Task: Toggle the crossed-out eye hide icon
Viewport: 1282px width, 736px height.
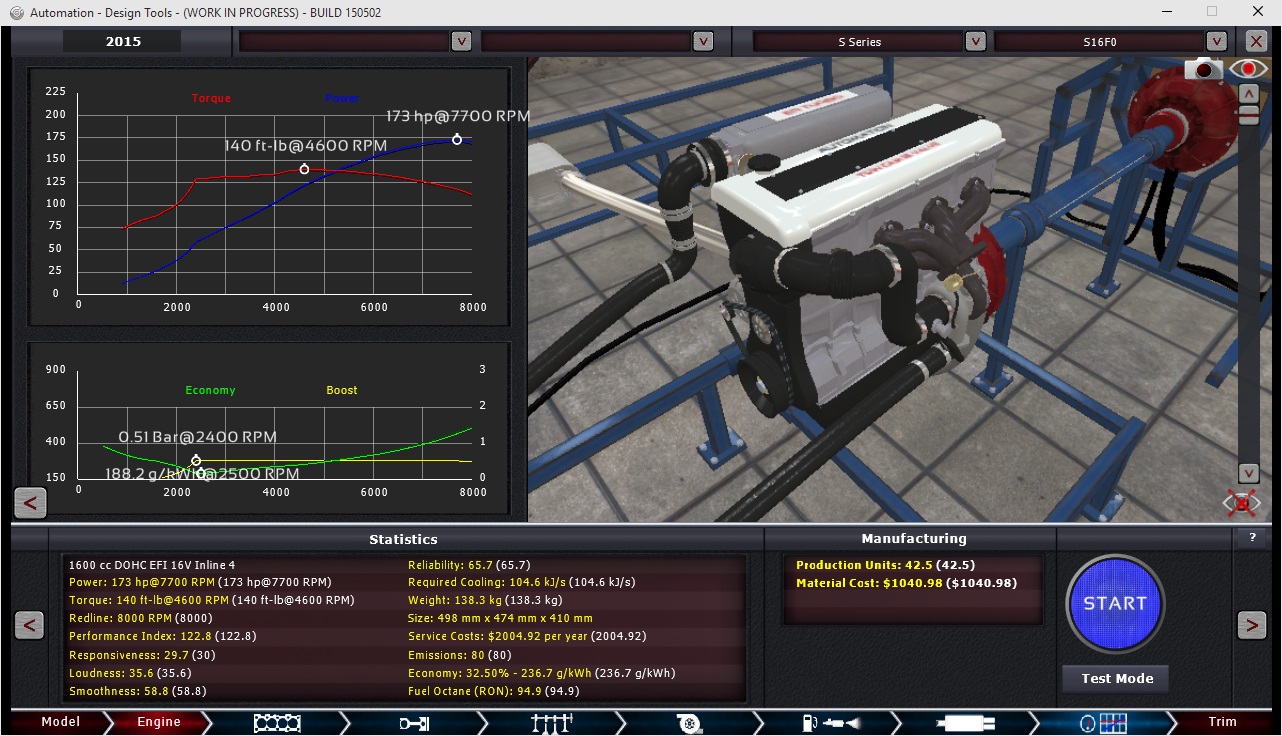Action: tap(1242, 502)
